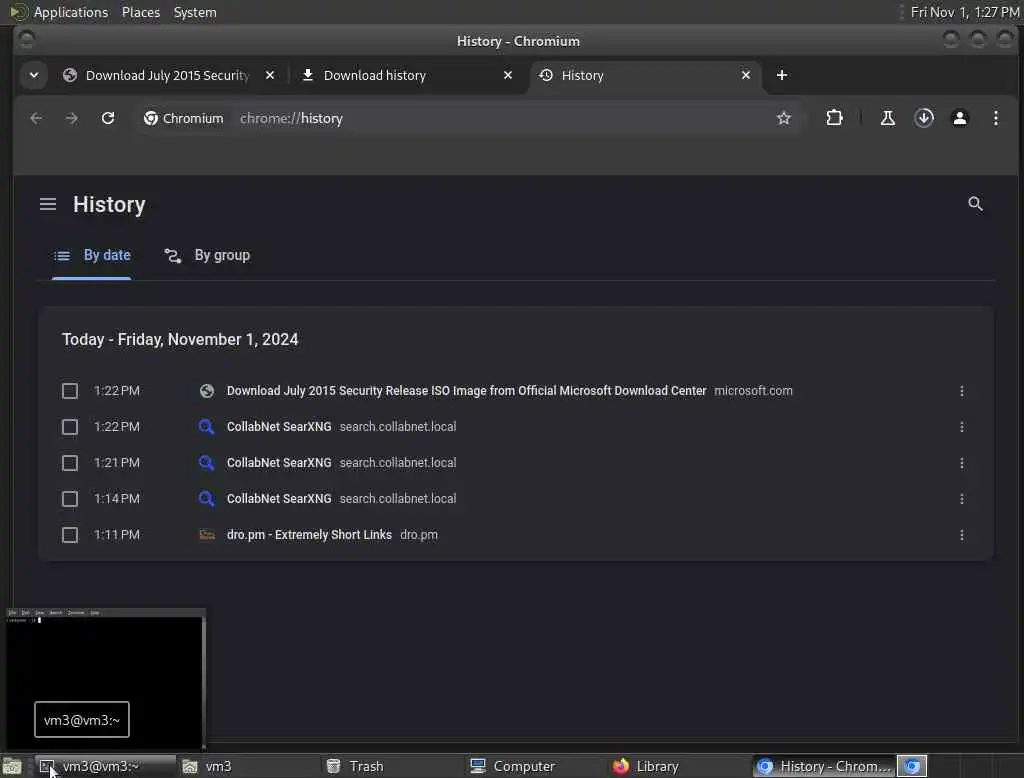
Task: Open Download July 2015 Security Release history link
Action: click(466, 391)
